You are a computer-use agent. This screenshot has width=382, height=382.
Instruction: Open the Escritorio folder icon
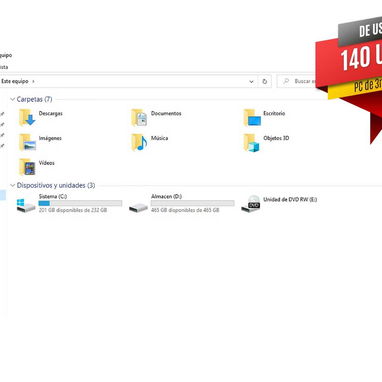252,117
